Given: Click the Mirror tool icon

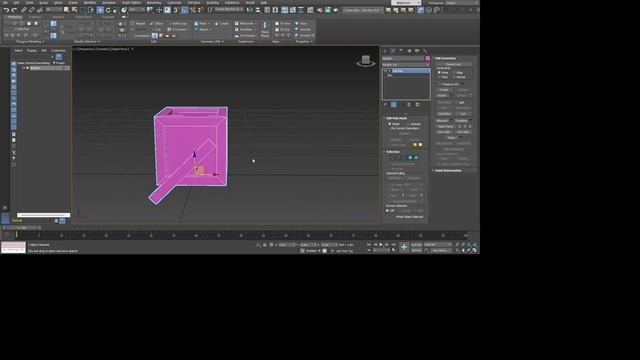Looking at the screenshot, I should tap(250, 10).
